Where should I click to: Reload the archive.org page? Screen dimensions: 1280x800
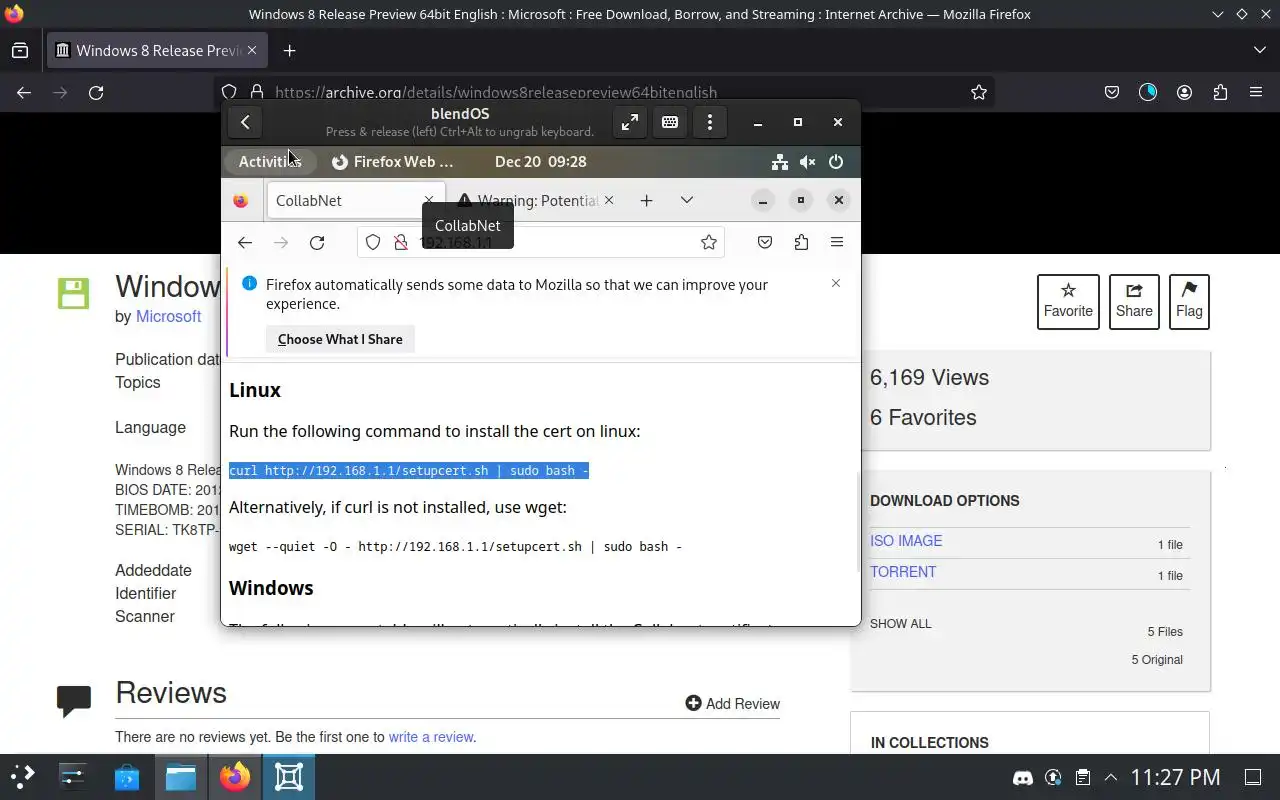pyautogui.click(x=96, y=92)
